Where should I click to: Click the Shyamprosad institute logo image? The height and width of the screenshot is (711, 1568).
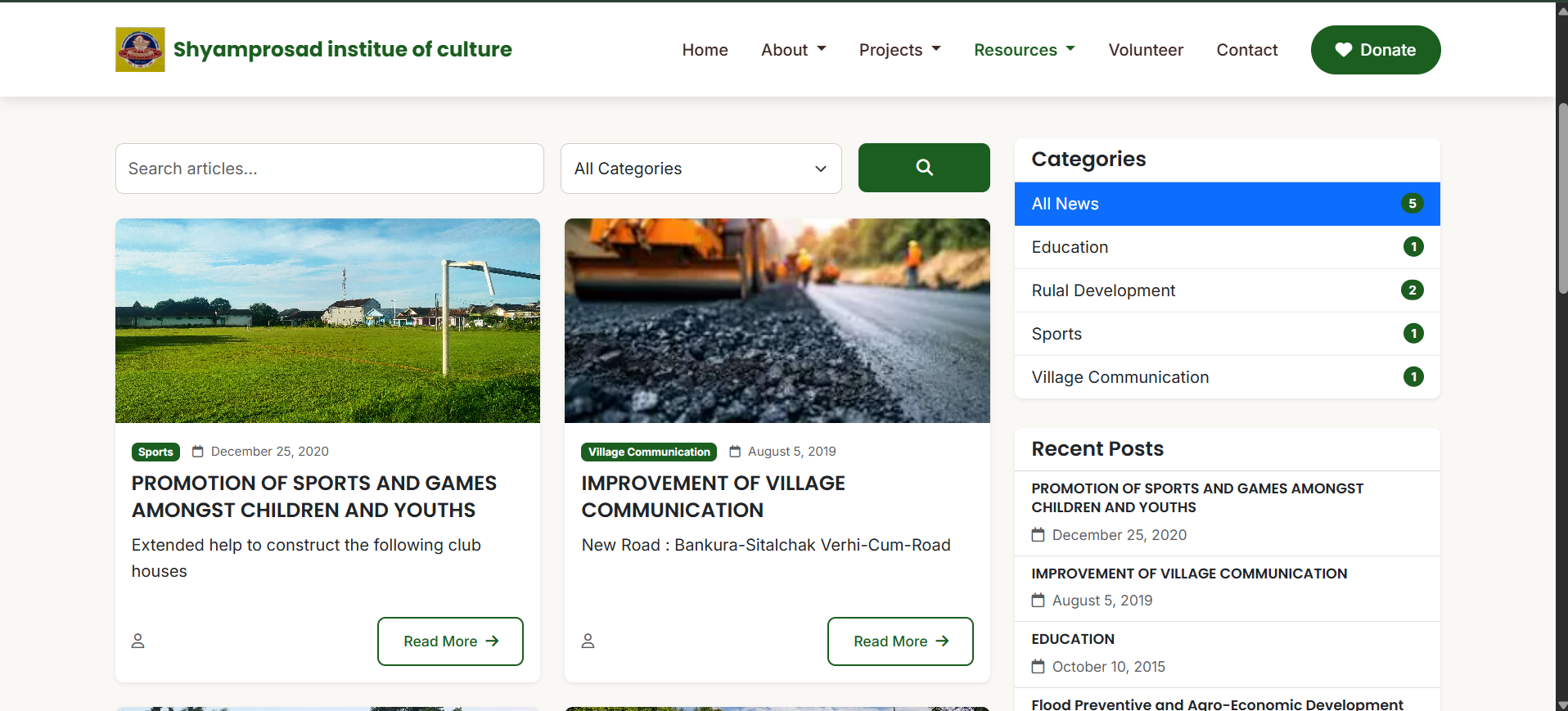point(140,49)
